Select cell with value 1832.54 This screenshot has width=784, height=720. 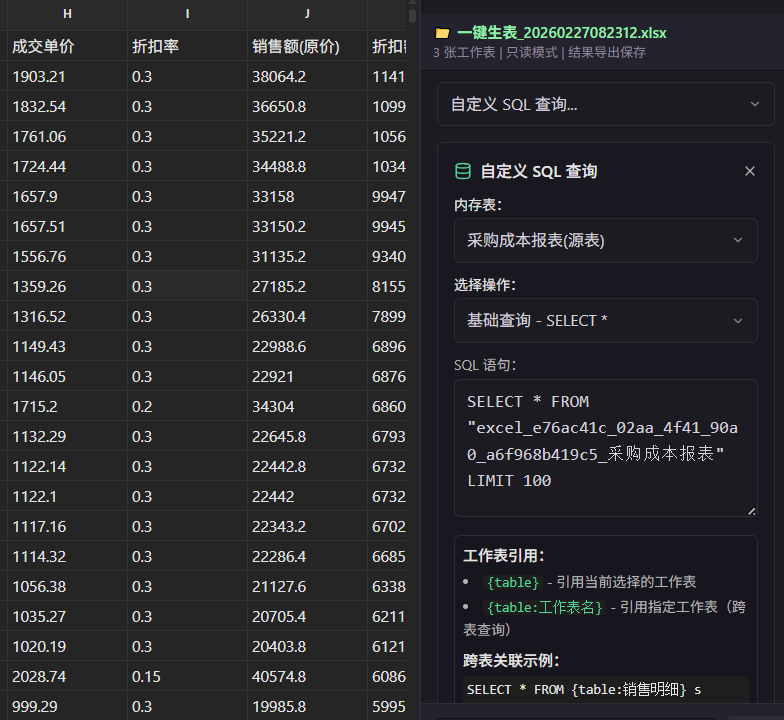68,106
